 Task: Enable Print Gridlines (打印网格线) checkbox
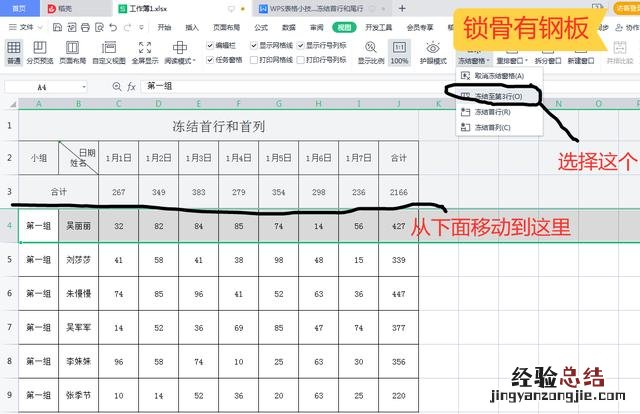pyautogui.click(x=254, y=60)
